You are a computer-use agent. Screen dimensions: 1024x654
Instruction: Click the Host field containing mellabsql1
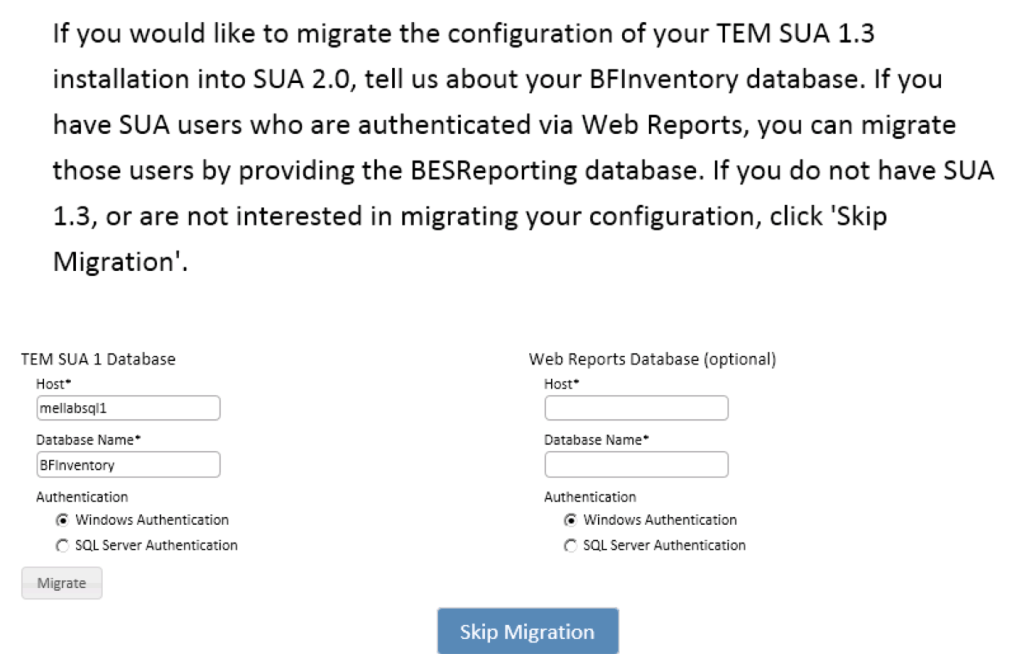pyautogui.click(x=128, y=407)
